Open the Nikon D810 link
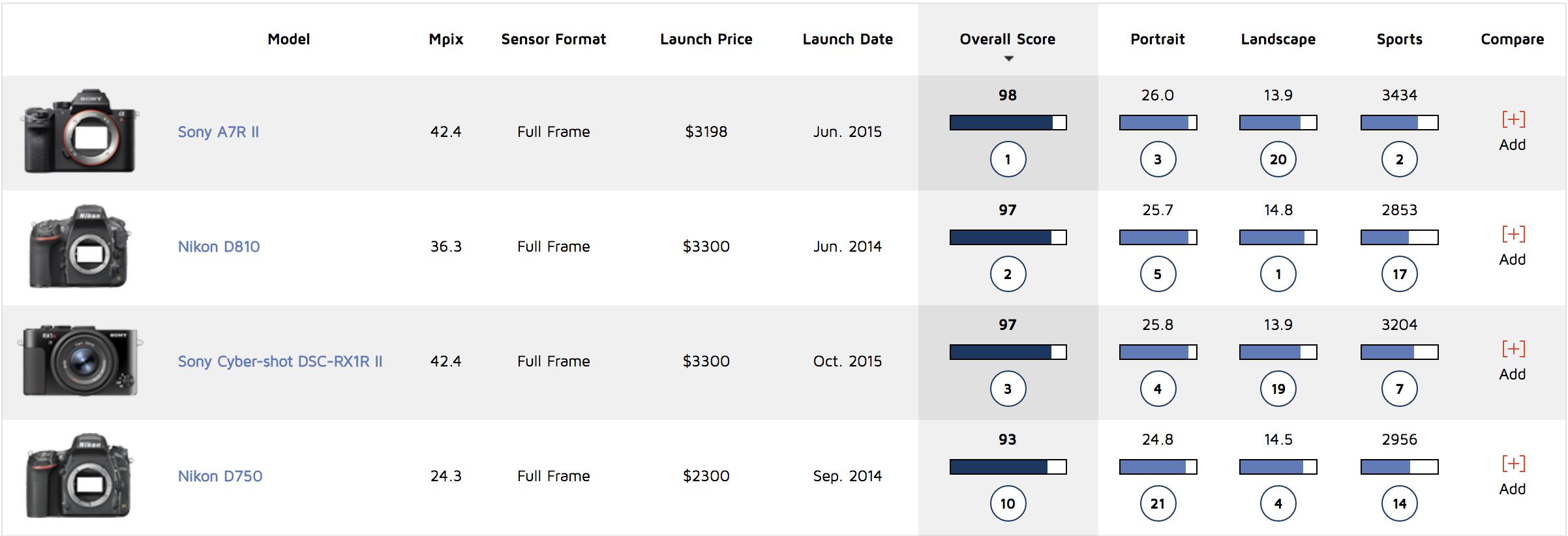 (x=219, y=246)
